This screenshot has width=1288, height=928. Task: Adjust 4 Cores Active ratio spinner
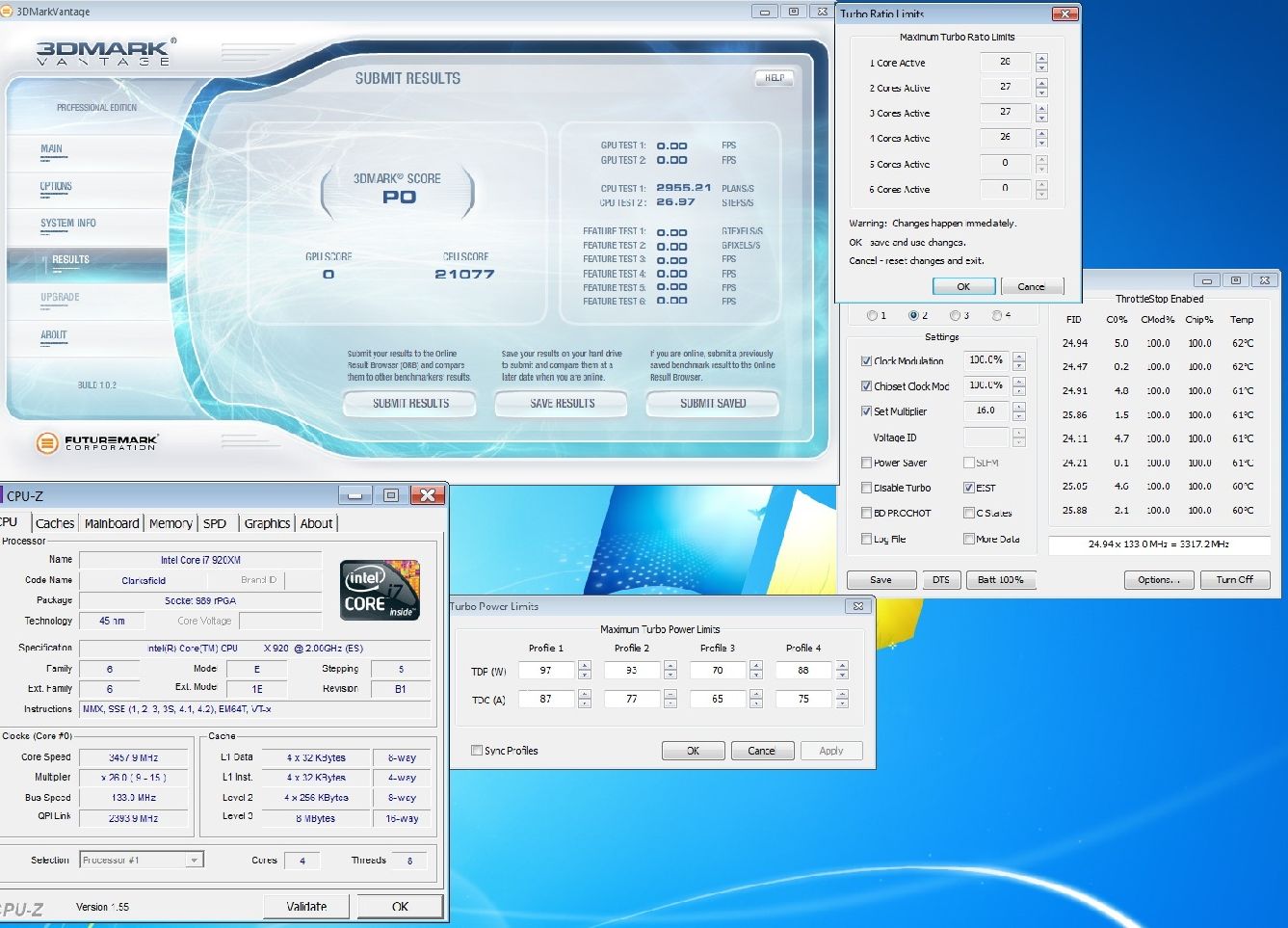(1041, 138)
